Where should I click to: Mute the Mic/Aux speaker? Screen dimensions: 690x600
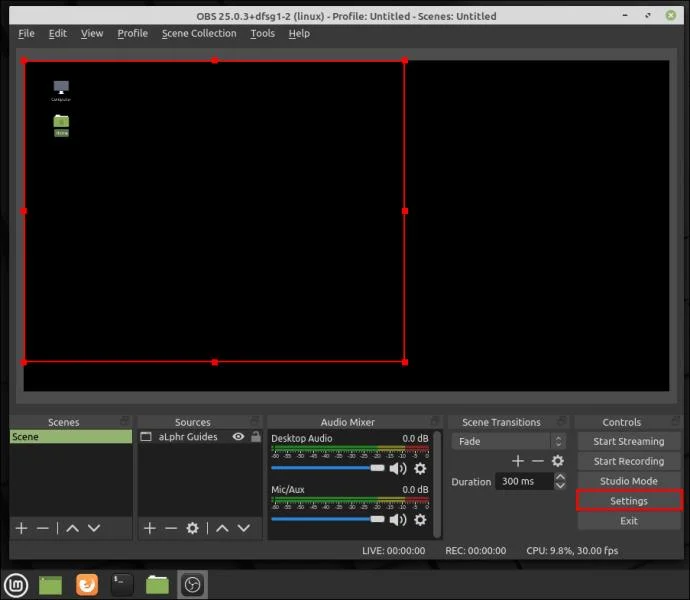[398, 520]
